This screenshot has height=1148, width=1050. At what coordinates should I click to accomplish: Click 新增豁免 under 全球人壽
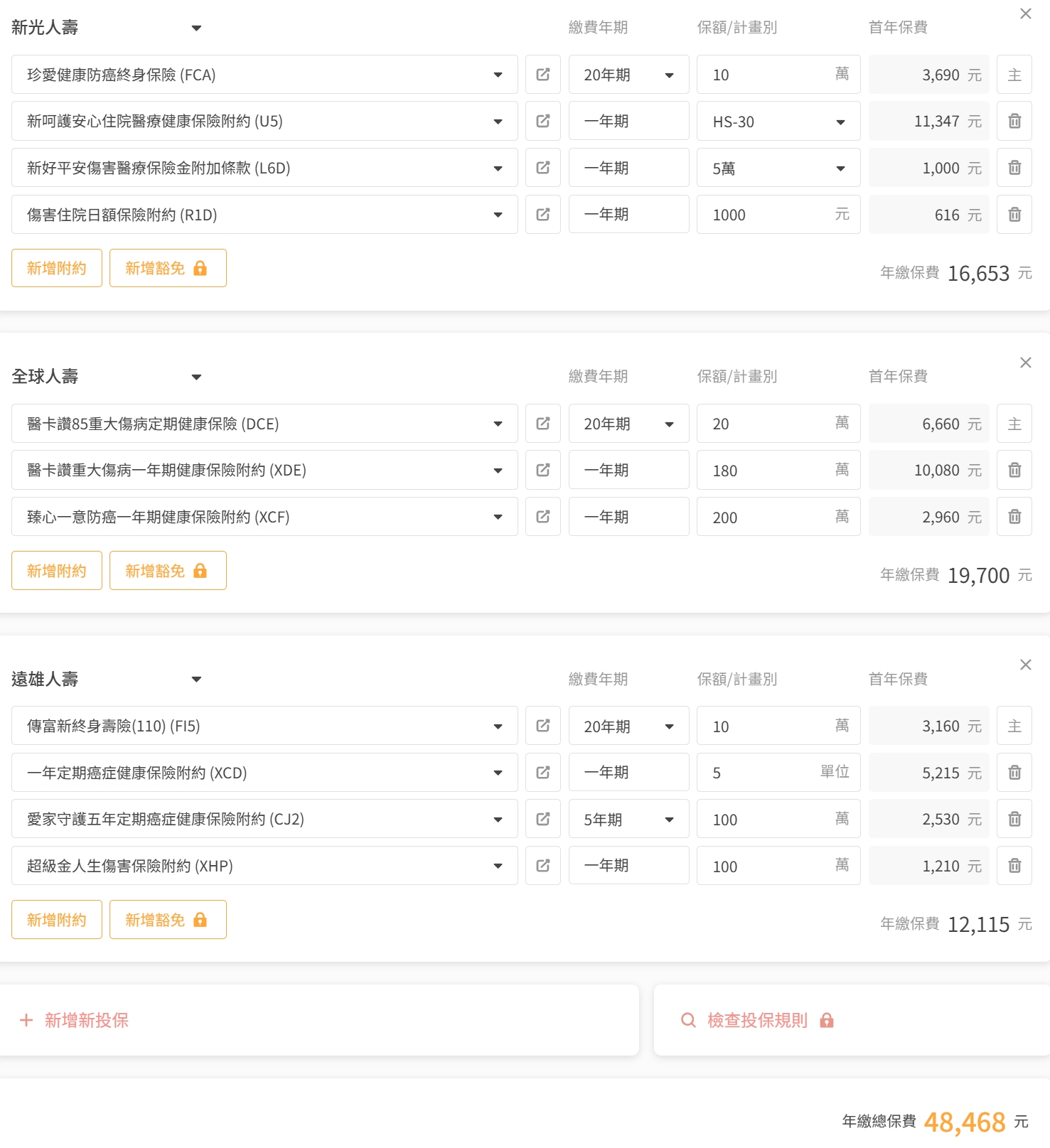coord(168,571)
